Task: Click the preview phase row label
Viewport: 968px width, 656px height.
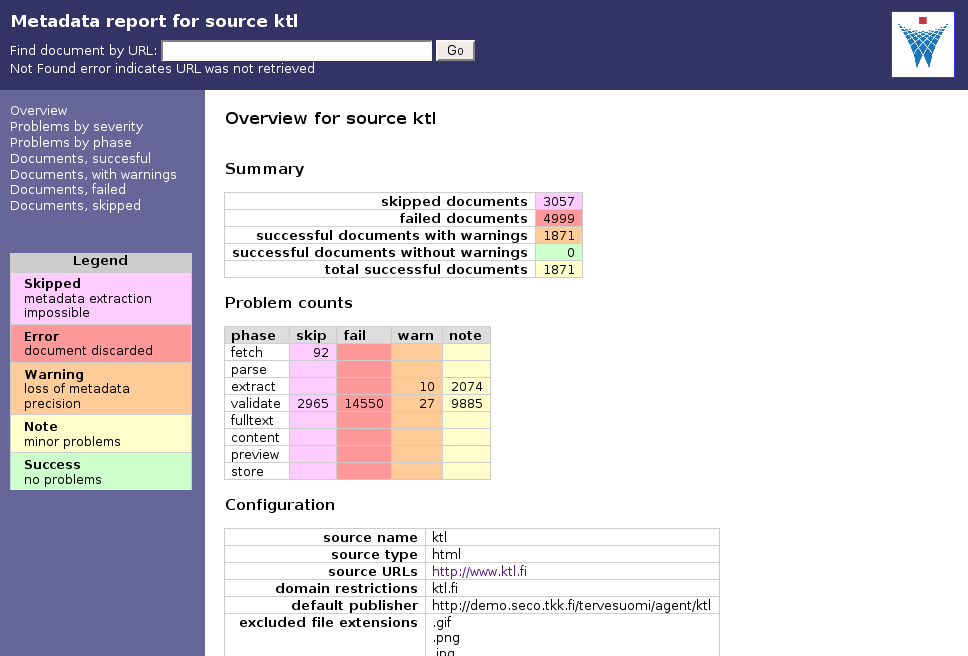Action: pos(257,454)
